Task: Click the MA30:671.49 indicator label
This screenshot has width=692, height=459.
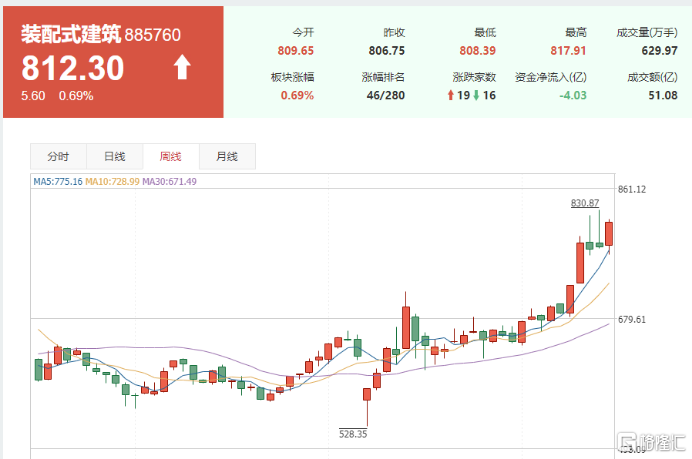Action: tap(169, 182)
